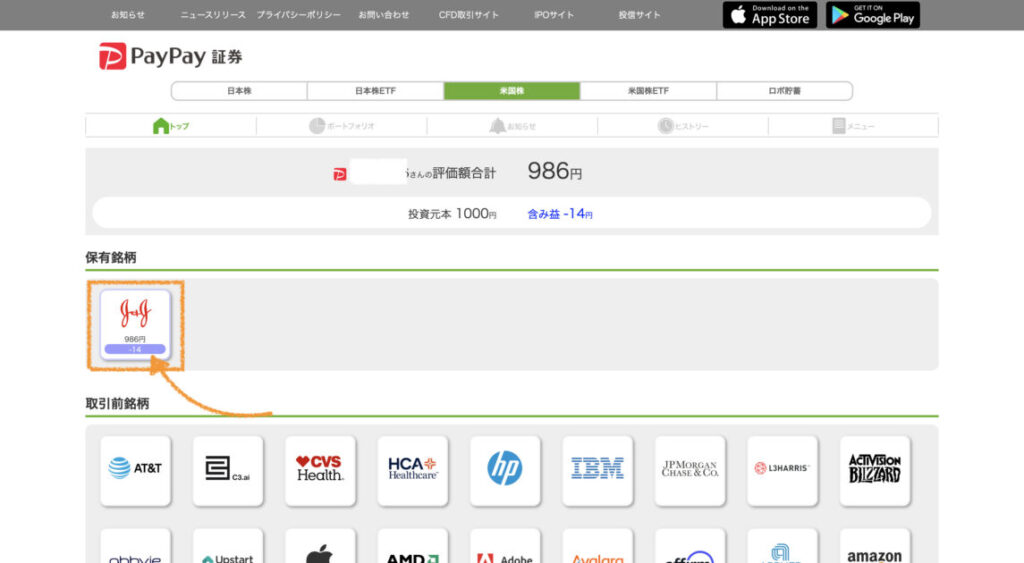Open the Johnson & Johnson holding tile
Viewport: 1024px width, 563px height.
[x=135, y=324]
